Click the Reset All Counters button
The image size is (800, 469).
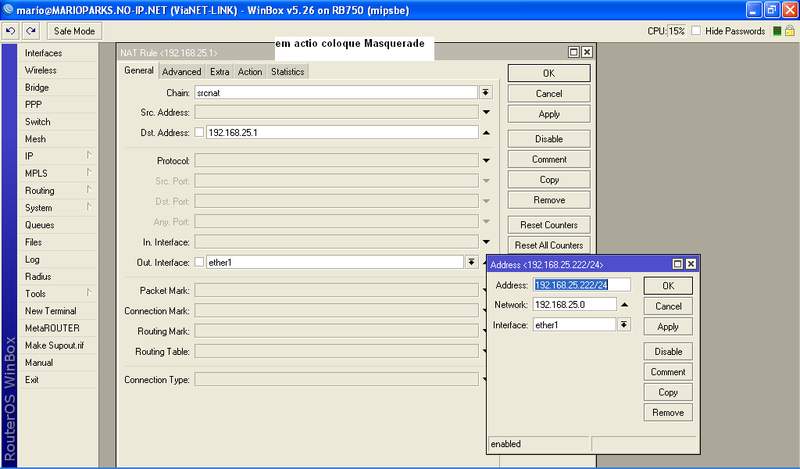click(549, 245)
